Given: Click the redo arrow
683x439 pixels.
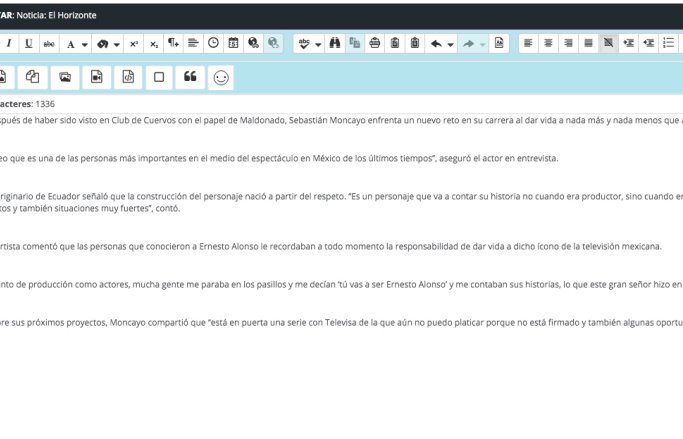Looking at the screenshot, I should (468, 44).
